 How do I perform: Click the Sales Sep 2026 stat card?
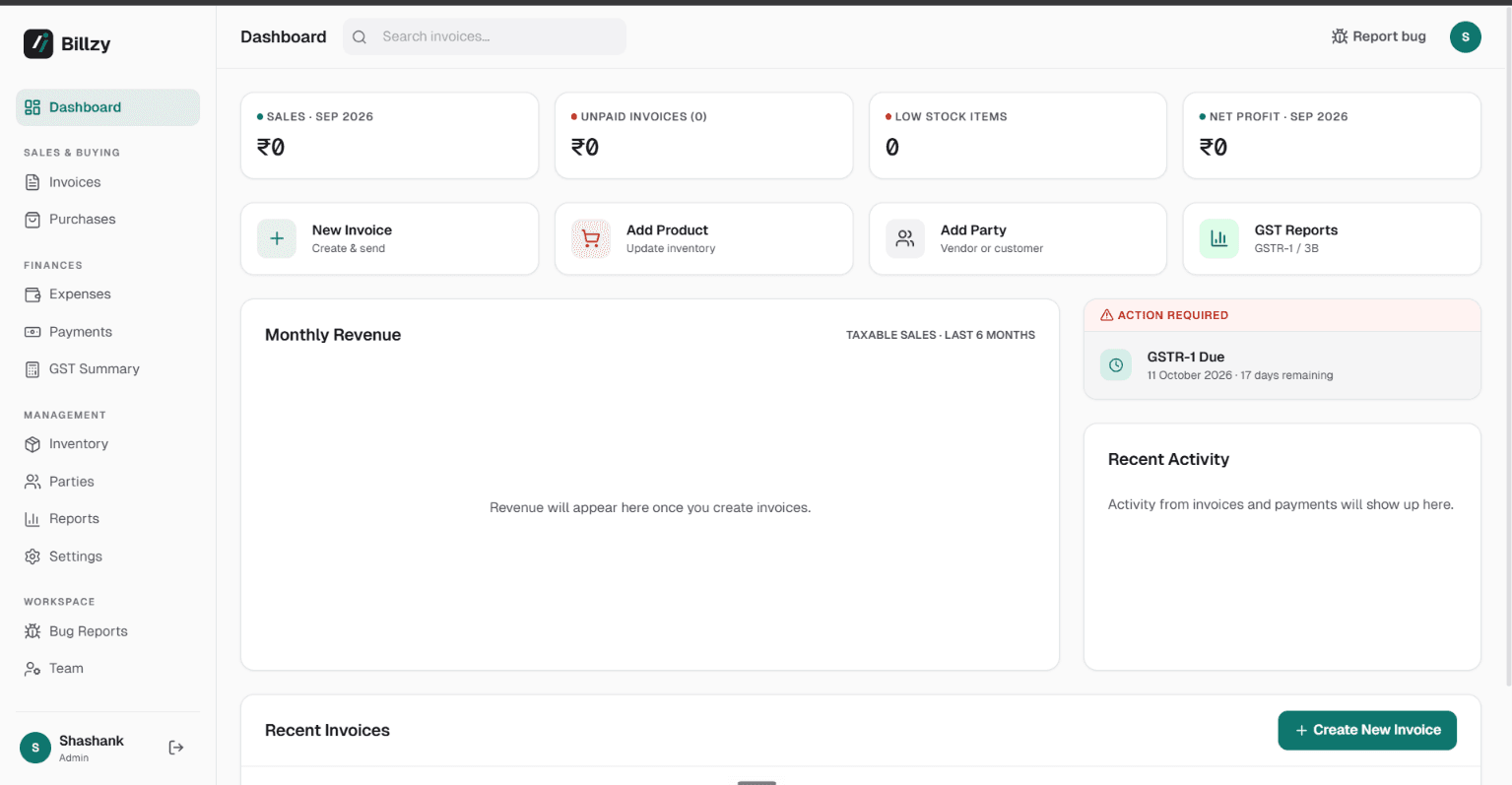[x=390, y=136]
